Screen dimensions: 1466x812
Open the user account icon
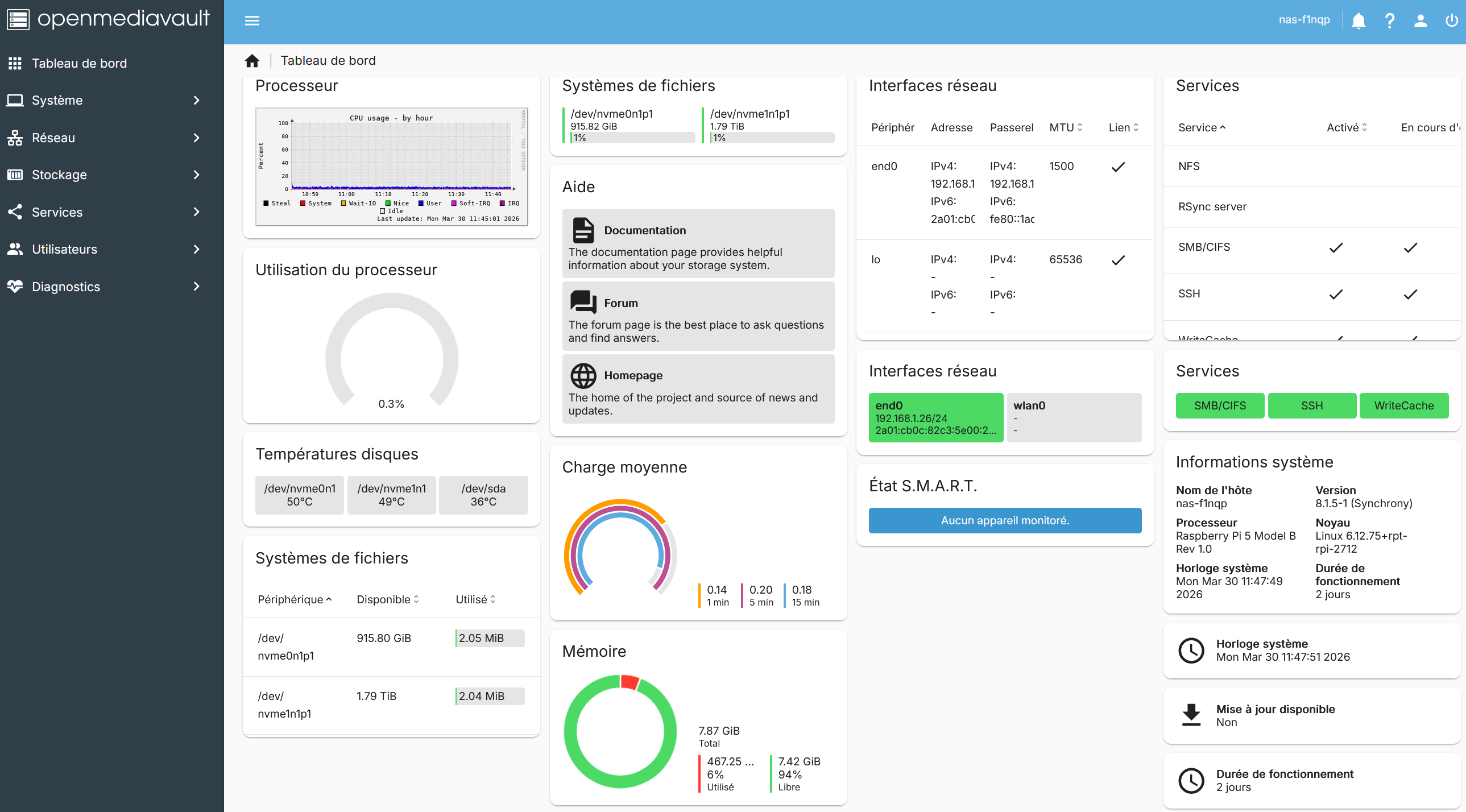click(x=1420, y=20)
